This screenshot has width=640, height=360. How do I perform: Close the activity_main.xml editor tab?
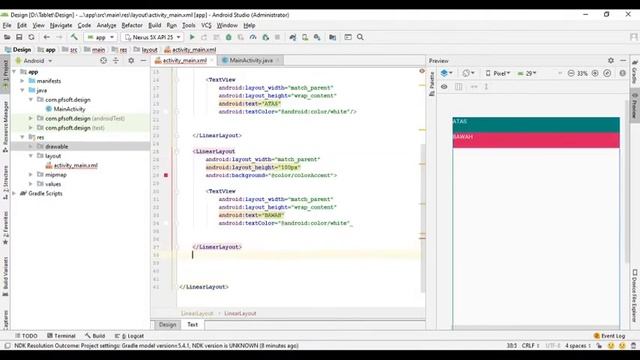pos(212,60)
